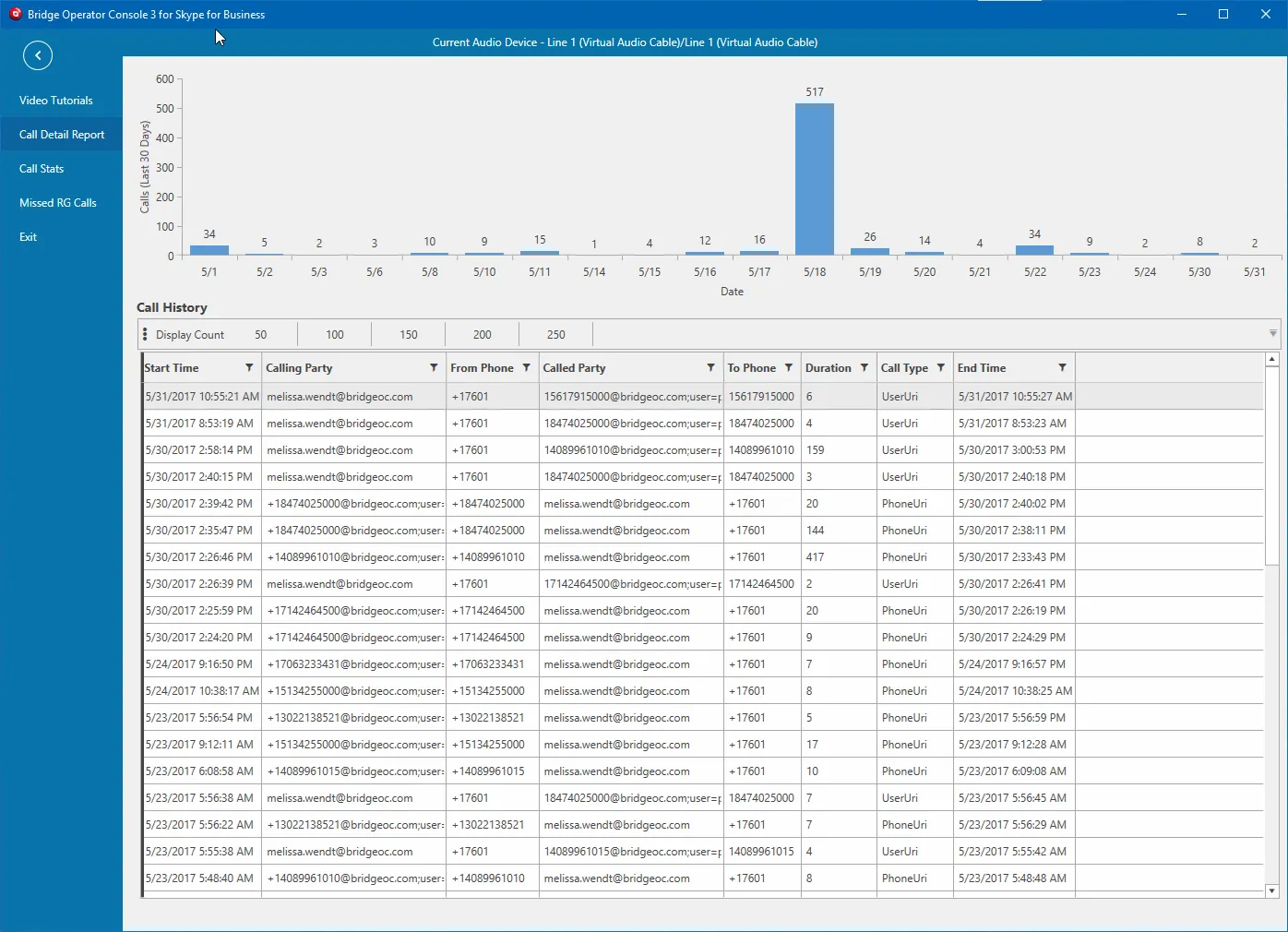Image resolution: width=1288 pixels, height=932 pixels.
Task: Set display count to 50
Action: [261, 335]
